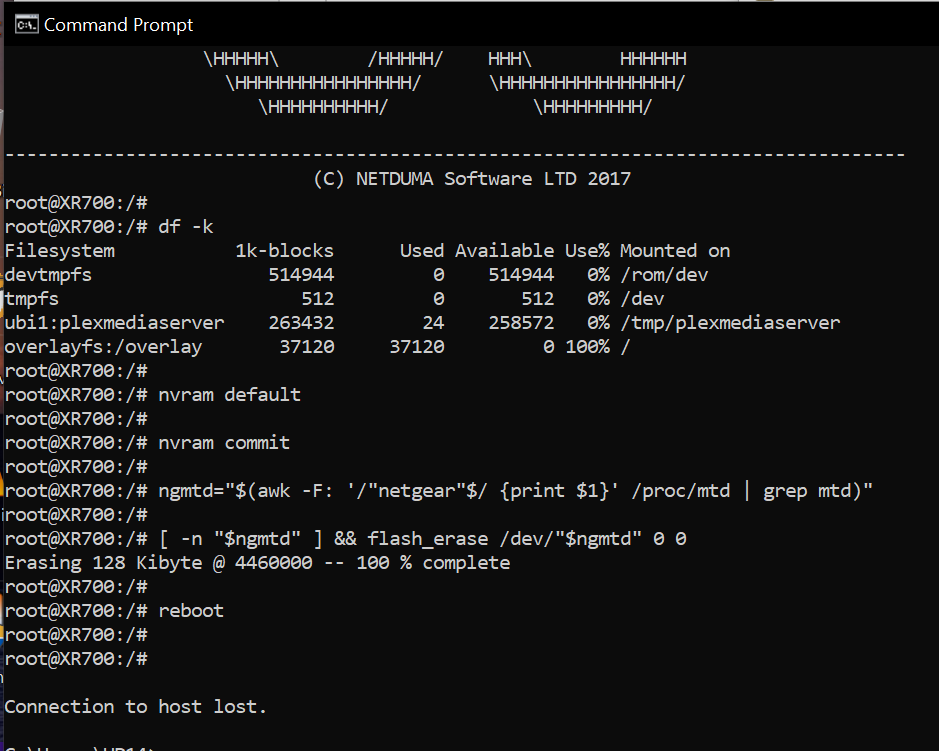Click the 'Connection to host lost.' message
The image size is (939, 751).
coord(134,706)
